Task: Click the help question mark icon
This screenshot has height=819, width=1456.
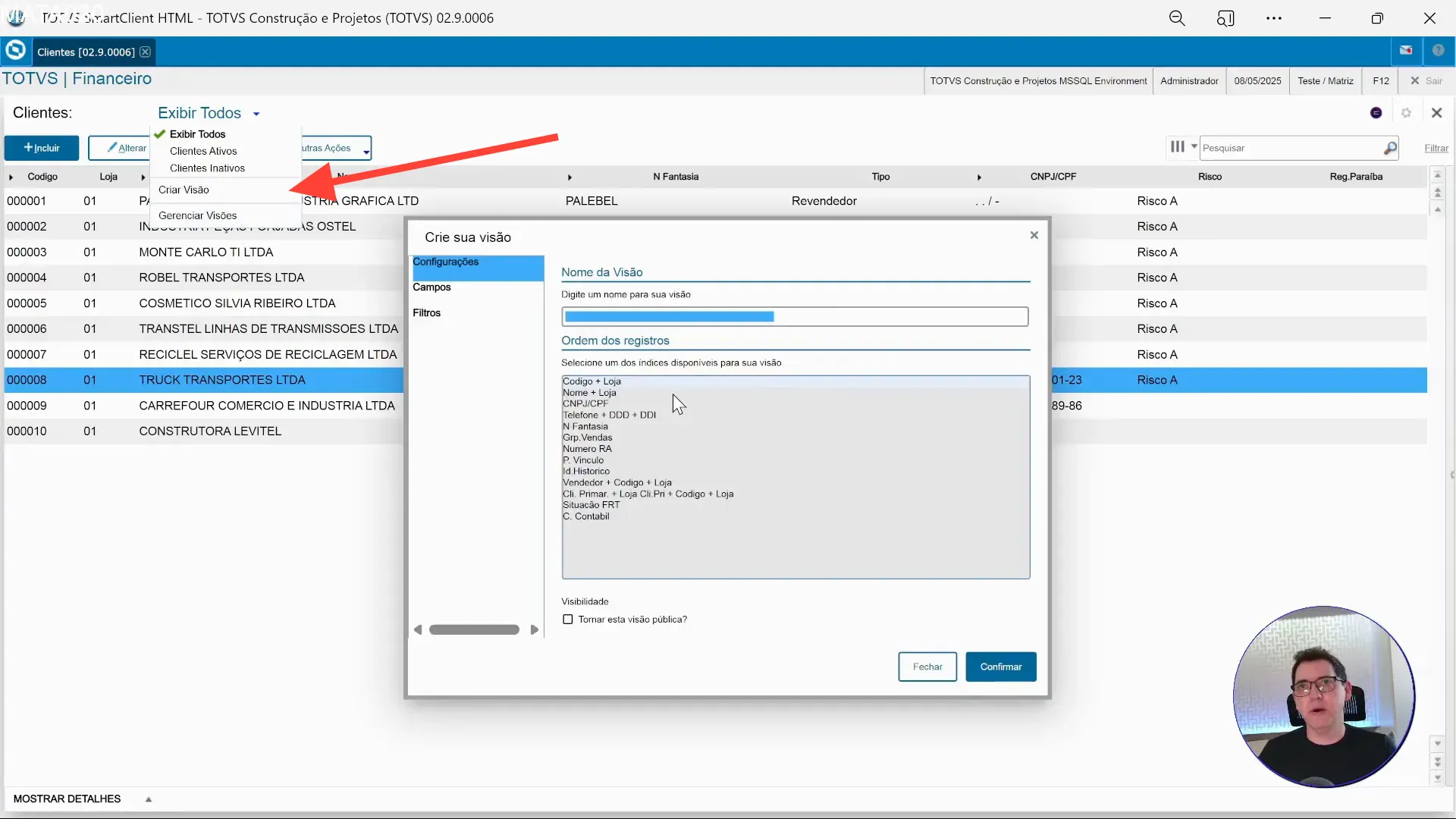Action: click(1438, 51)
